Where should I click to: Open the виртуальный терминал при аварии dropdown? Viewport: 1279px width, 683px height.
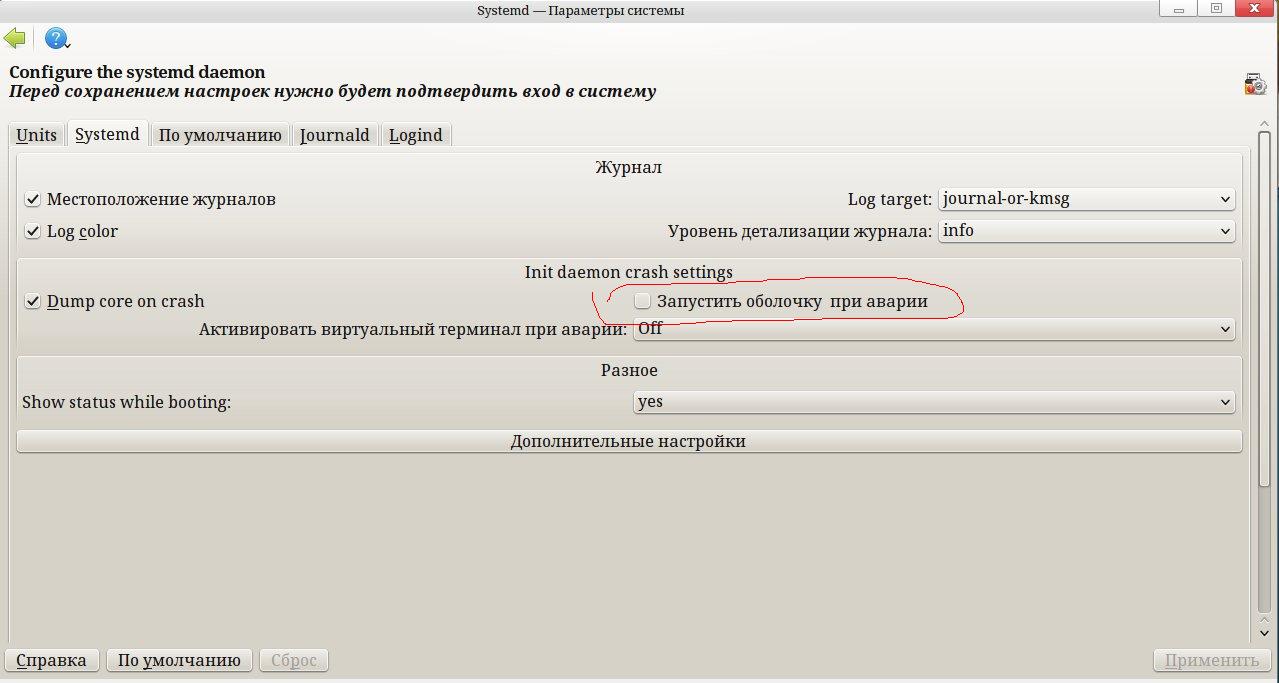point(934,329)
